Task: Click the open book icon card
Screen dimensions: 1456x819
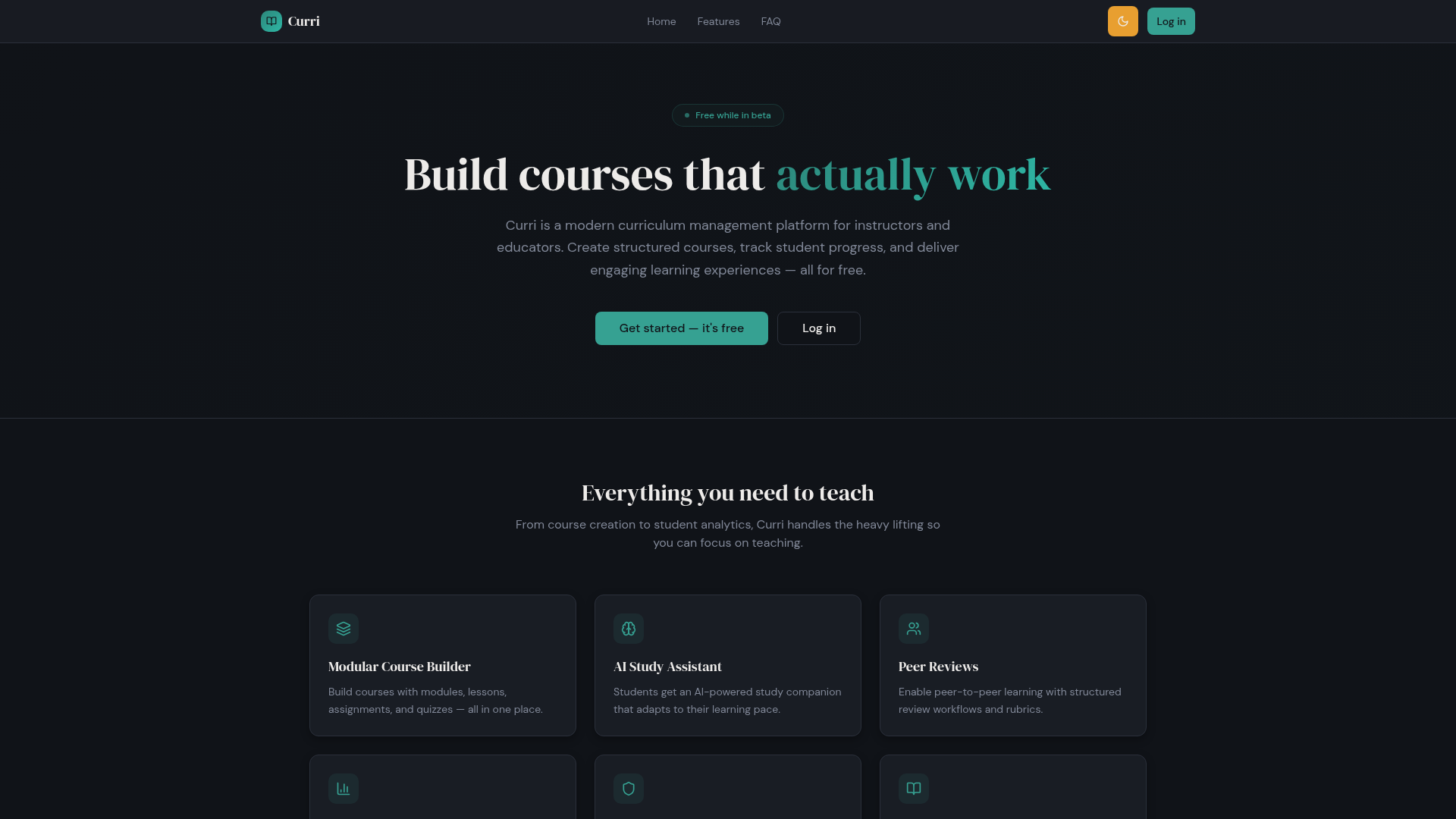Action: coord(914,789)
